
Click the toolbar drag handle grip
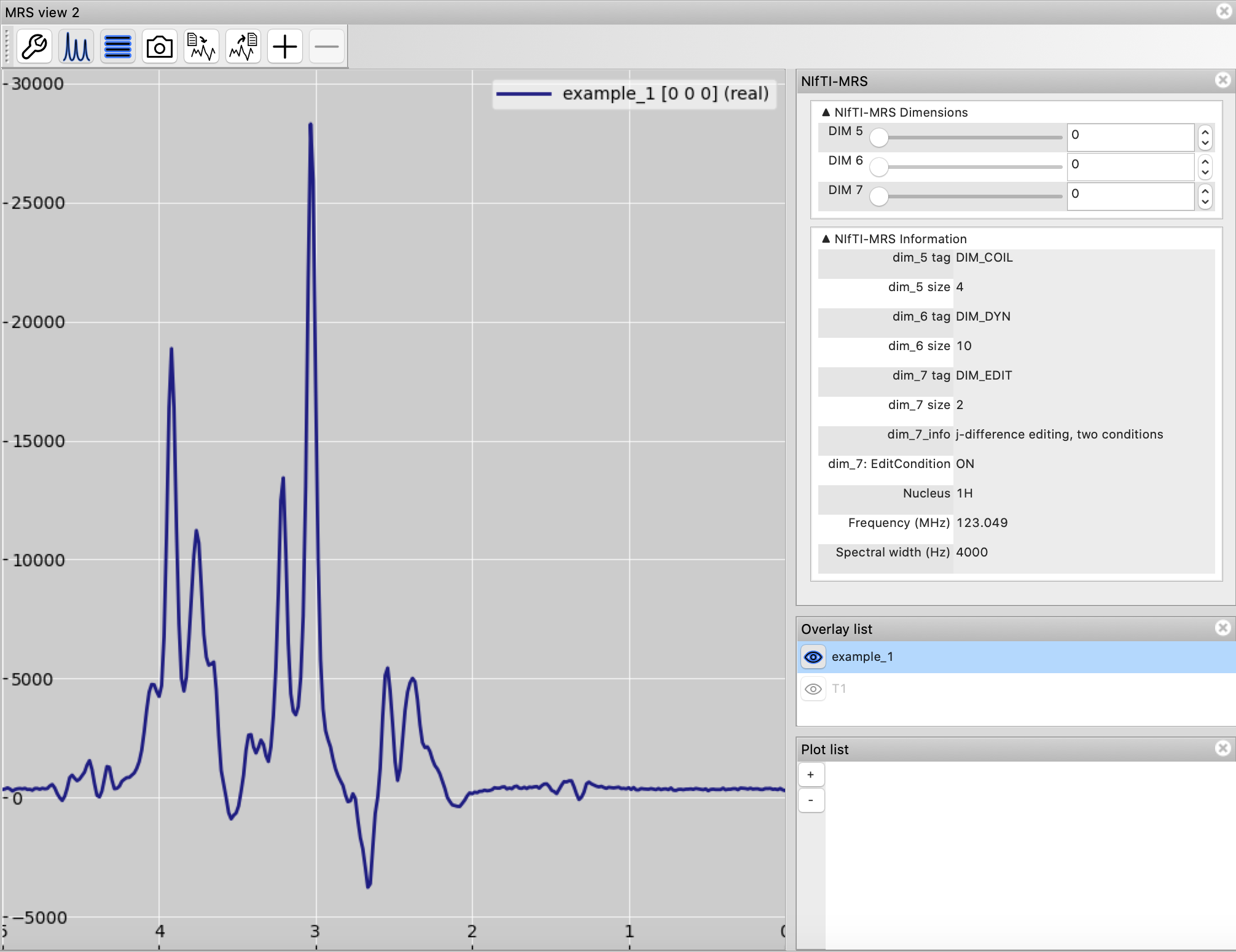click(7, 46)
